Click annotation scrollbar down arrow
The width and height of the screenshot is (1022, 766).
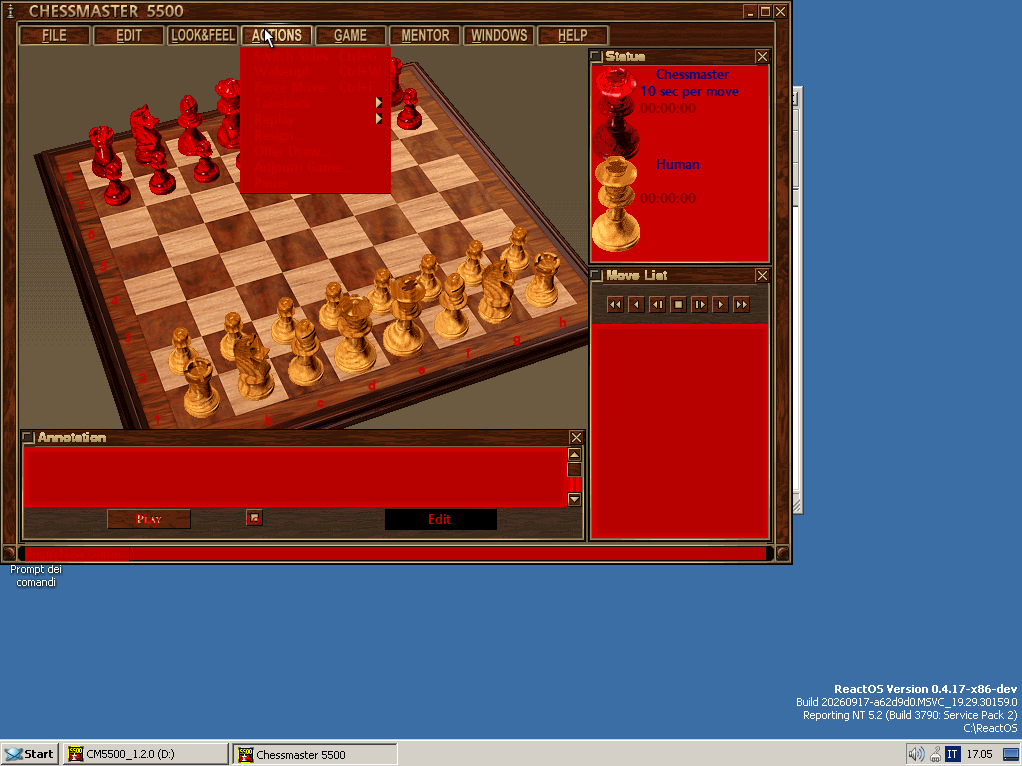click(574, 499)
